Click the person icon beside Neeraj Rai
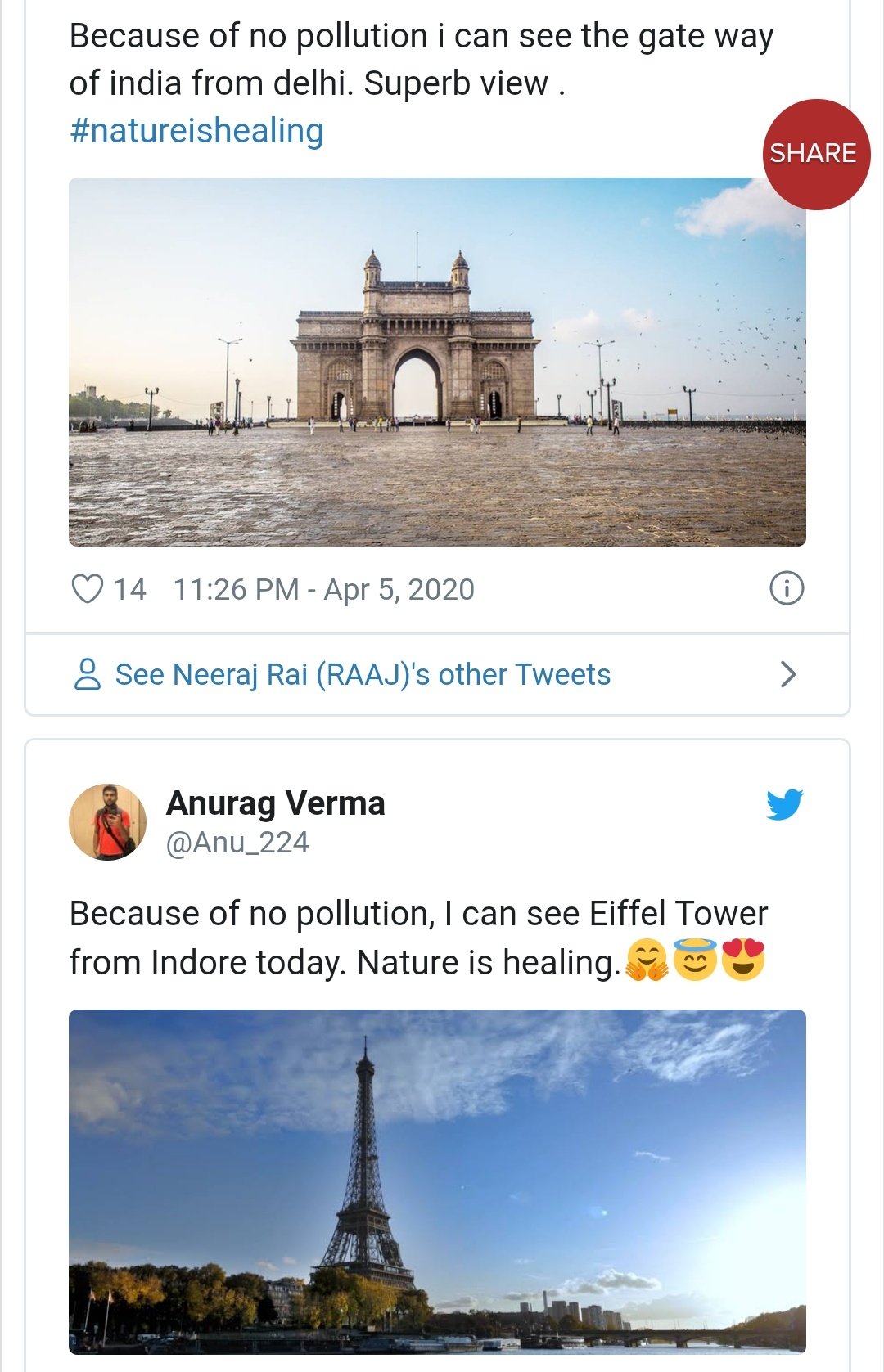884x1372 pixels. point(88,674)
